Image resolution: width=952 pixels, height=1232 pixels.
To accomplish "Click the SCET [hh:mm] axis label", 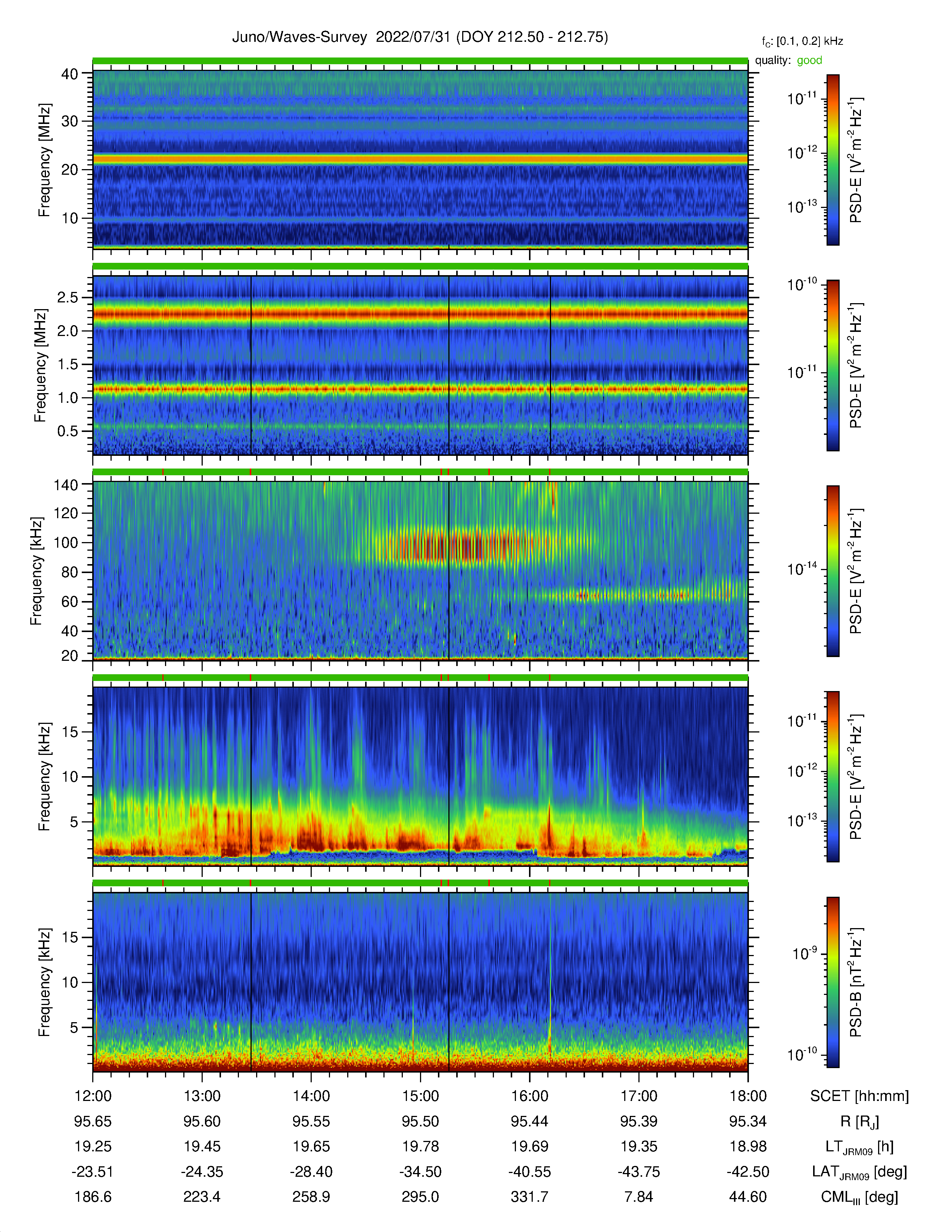I will click(x=859, y=1096).
